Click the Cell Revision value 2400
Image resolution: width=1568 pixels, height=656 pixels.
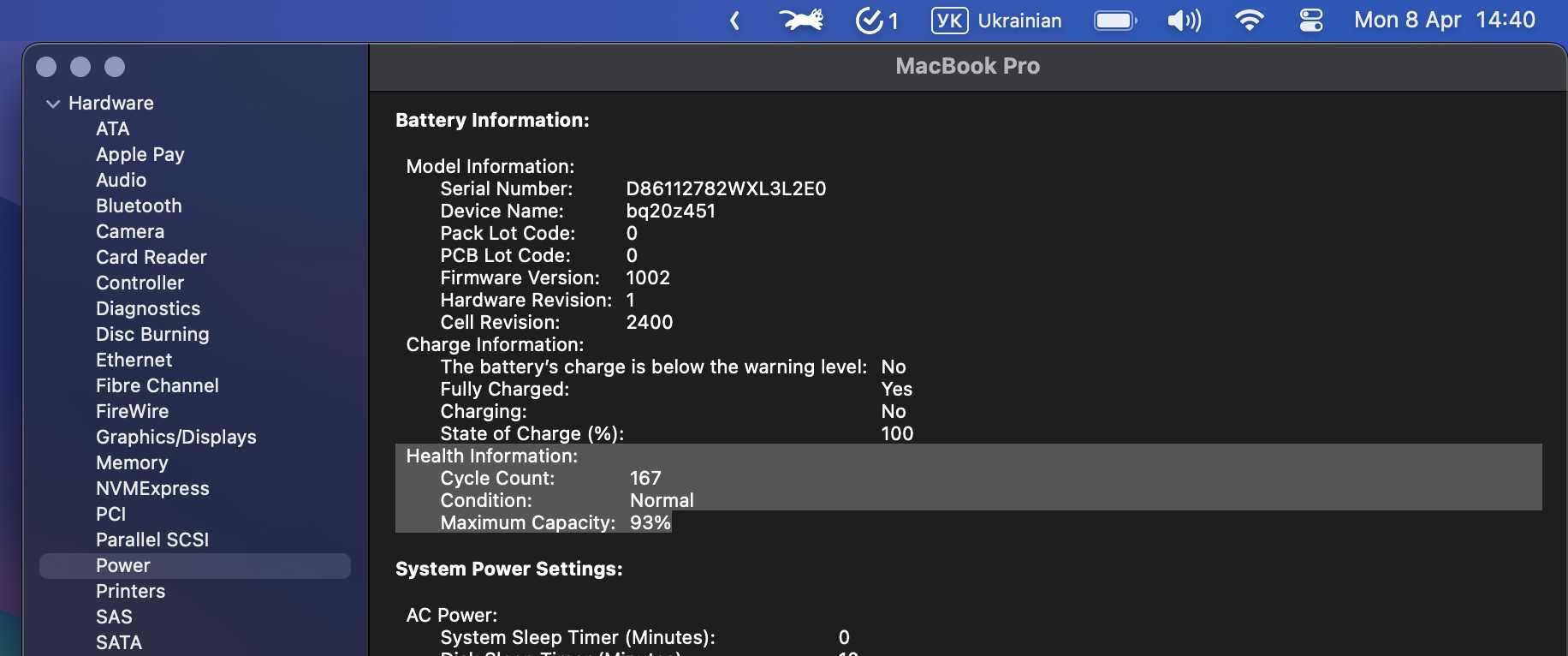[x=650, y=322]
